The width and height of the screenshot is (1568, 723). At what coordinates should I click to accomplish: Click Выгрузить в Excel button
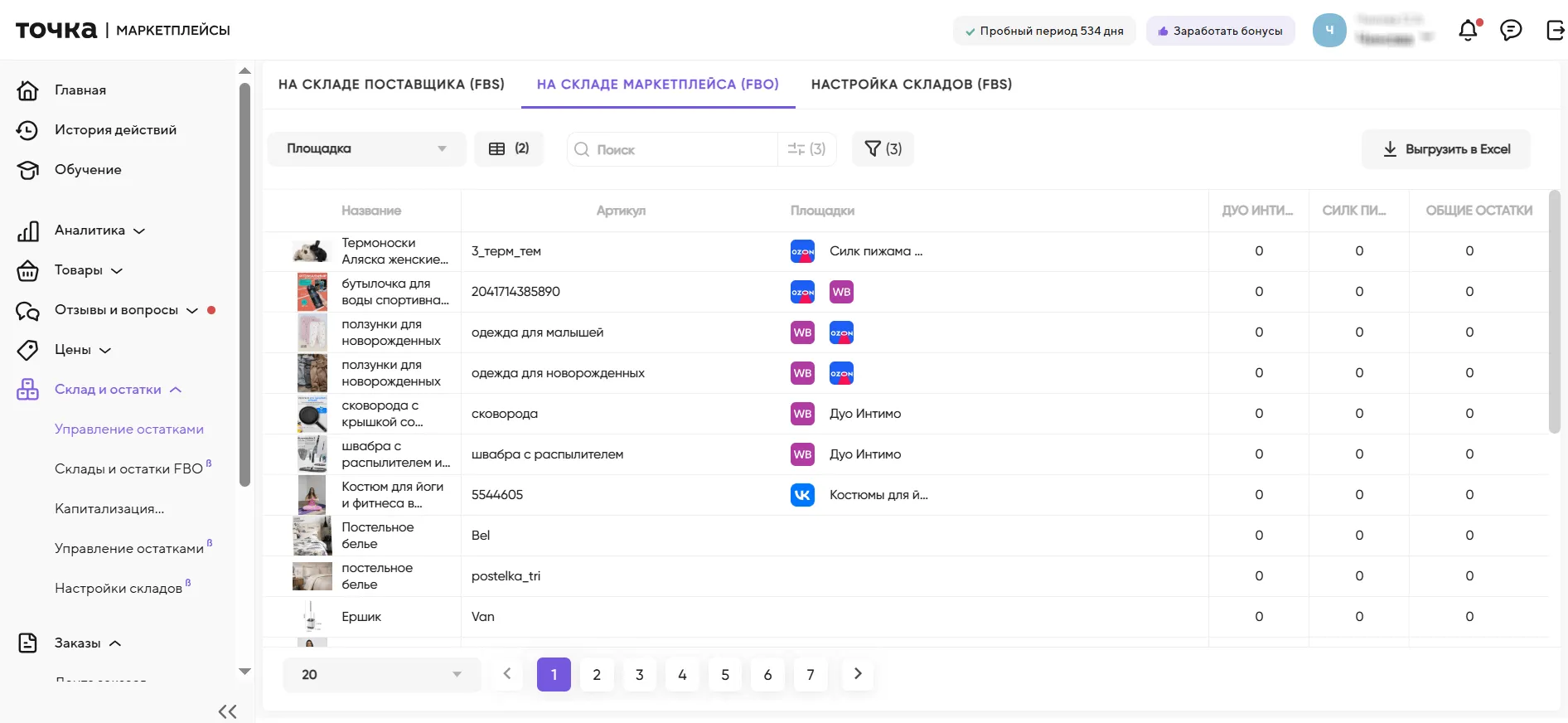1446,149
